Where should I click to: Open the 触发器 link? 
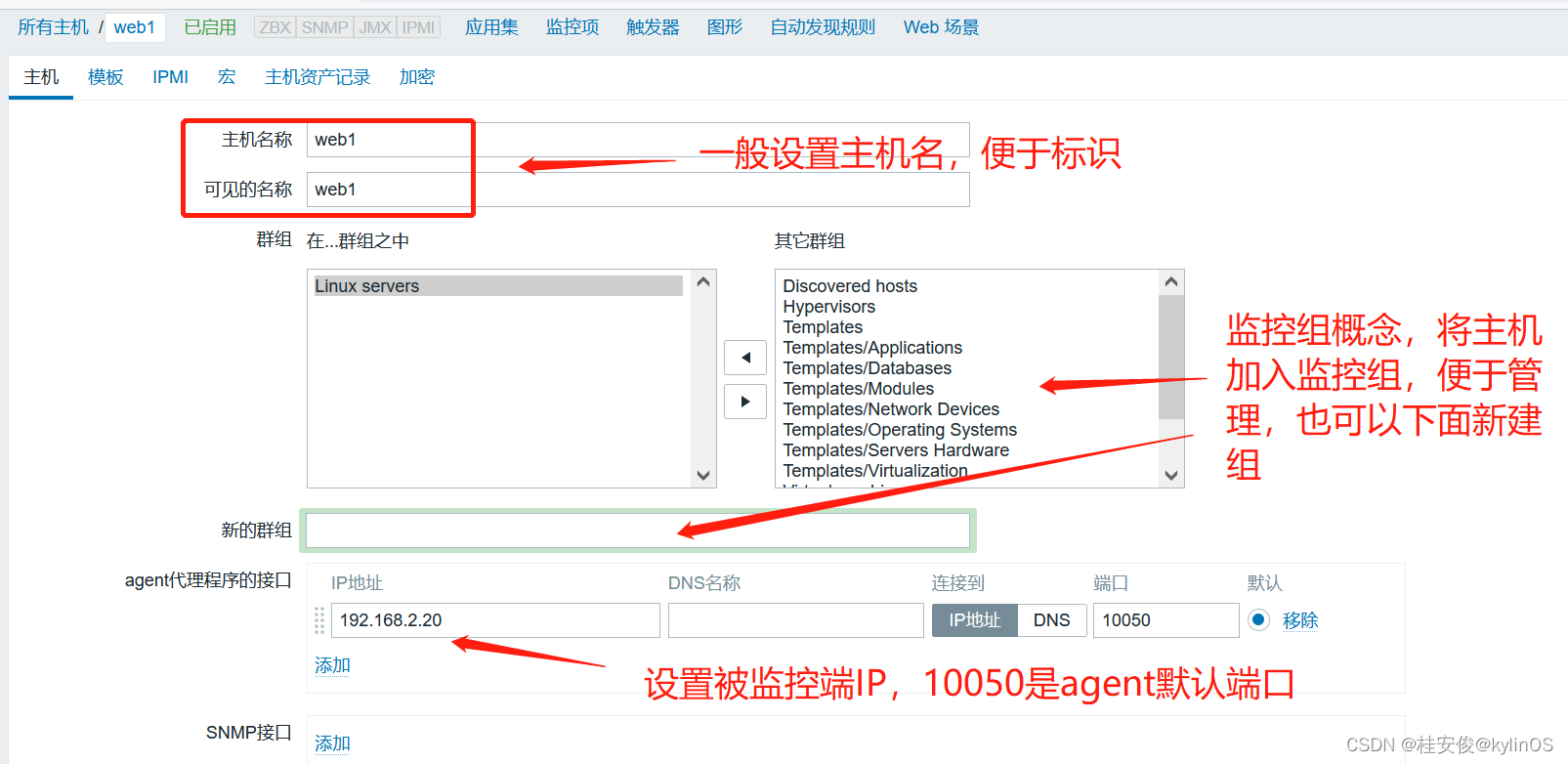pyautogui.click(x=653, y=27)
